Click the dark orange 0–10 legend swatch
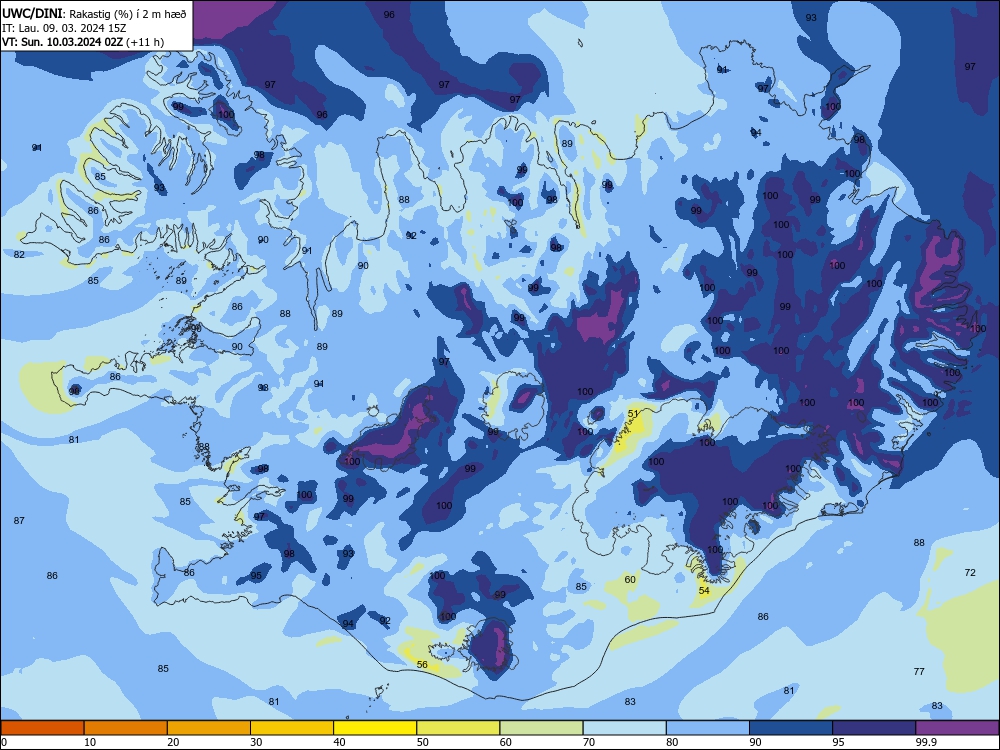 (x=42, y=728)
